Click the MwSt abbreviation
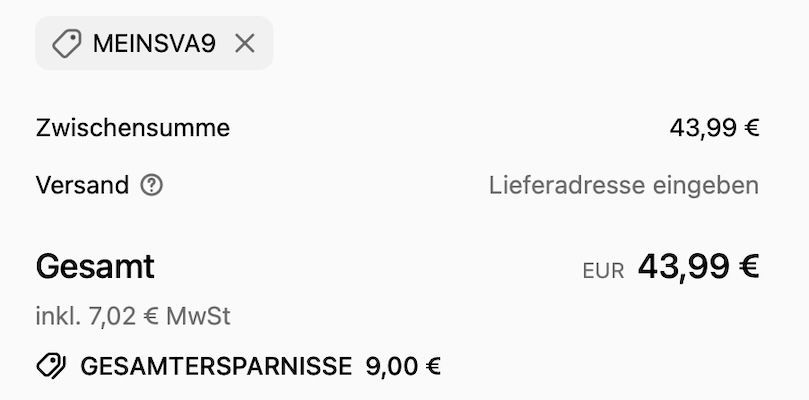Screen dimensions: 809x400 click(198, 317)
